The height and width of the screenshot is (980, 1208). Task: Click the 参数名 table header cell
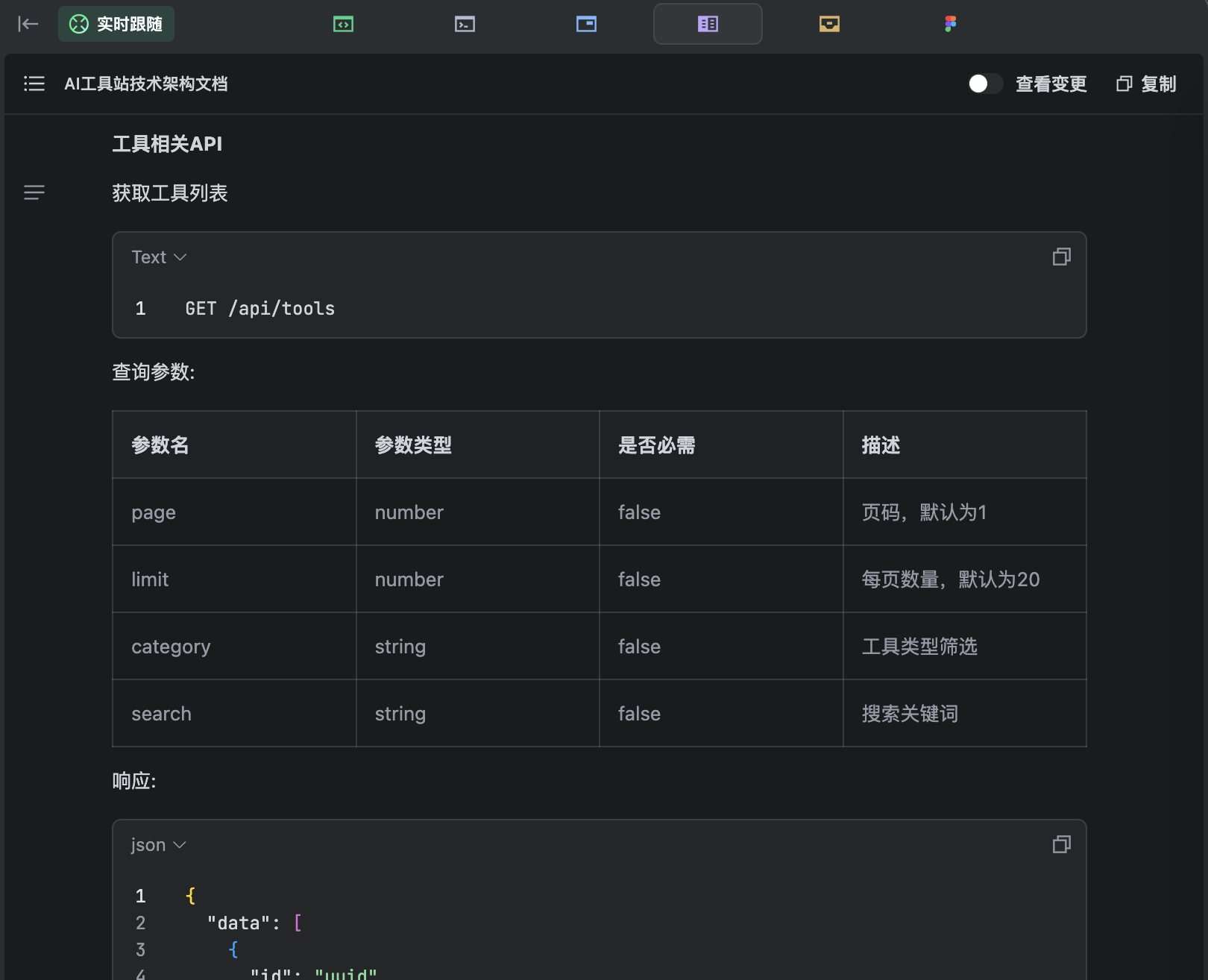[x=160, y=445]
